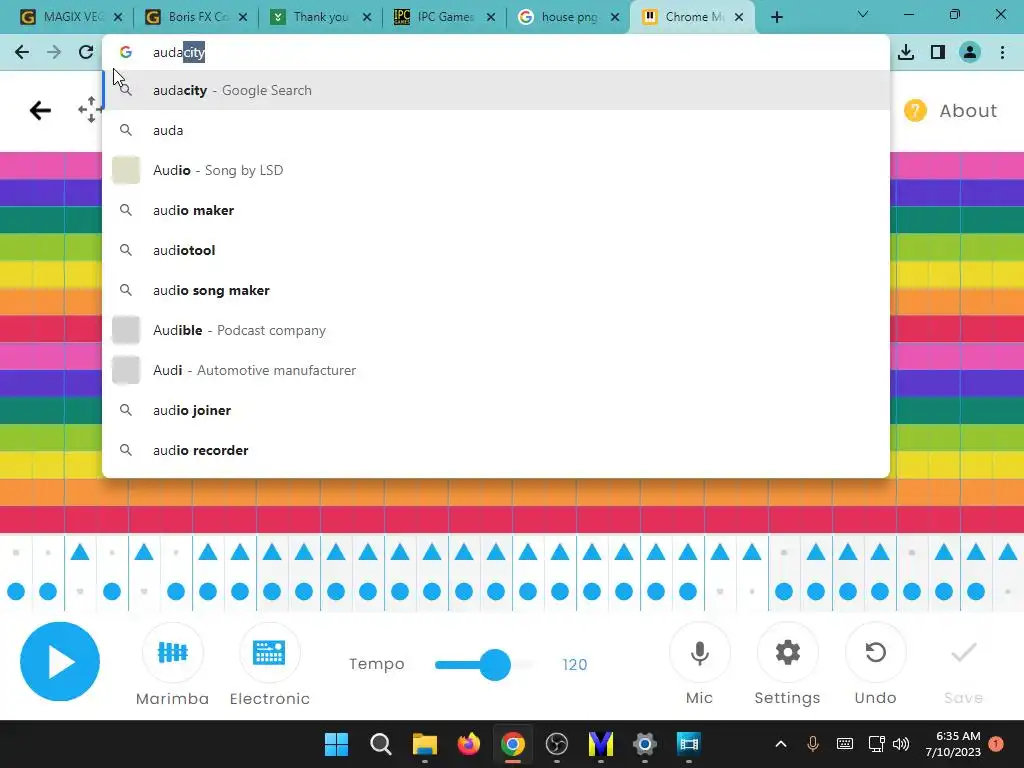The width and height of the screenshot is (1024, 768).
Task: Toggle the Chrome side panel
Action: 938,52
